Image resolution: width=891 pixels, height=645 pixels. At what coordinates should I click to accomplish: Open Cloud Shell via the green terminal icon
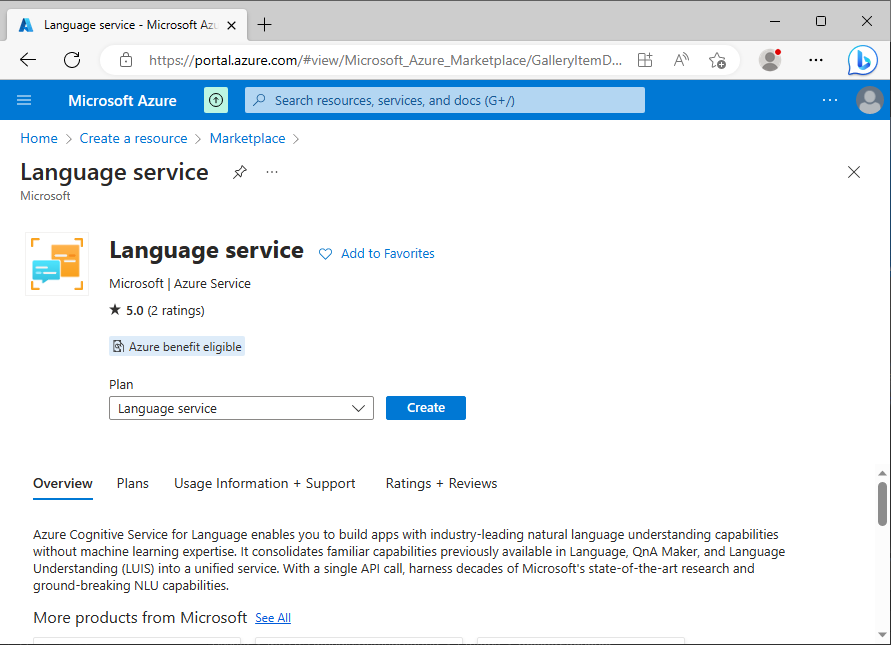click(216, 100)
